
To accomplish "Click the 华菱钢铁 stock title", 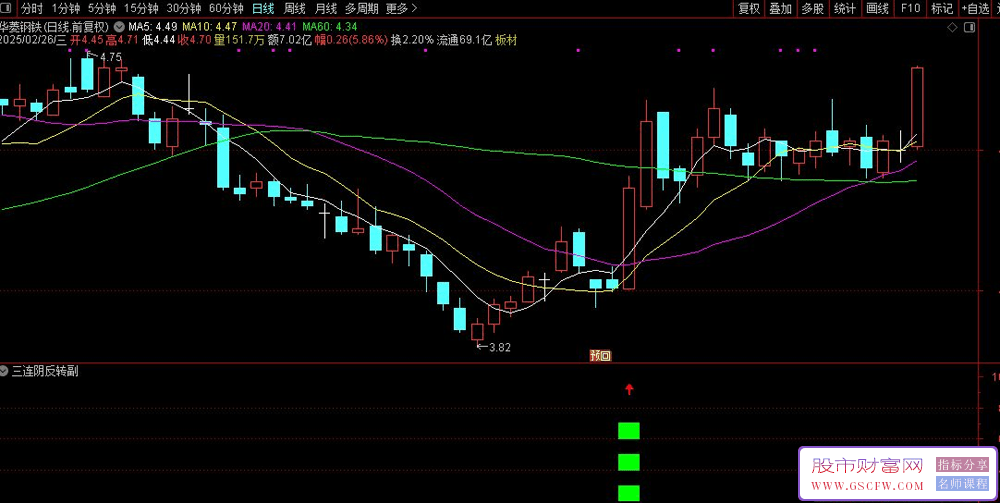I will click(x=20, y=27).
